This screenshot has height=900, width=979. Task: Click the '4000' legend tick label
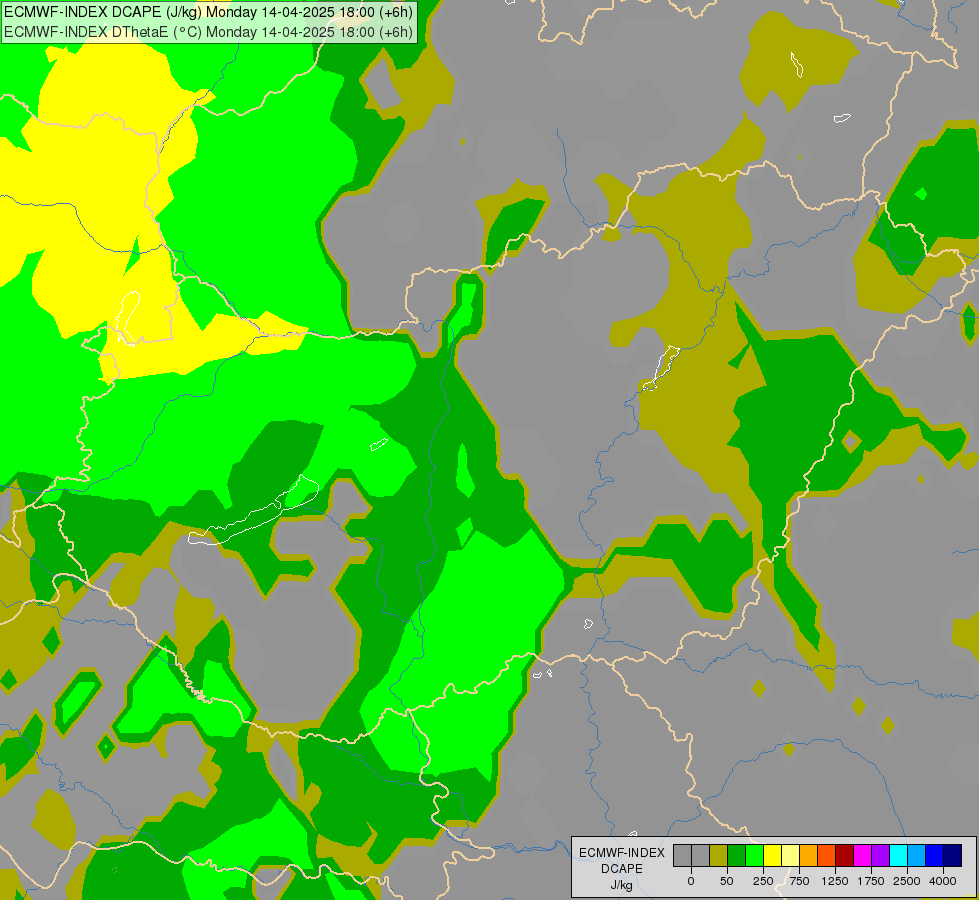point(943,881)
